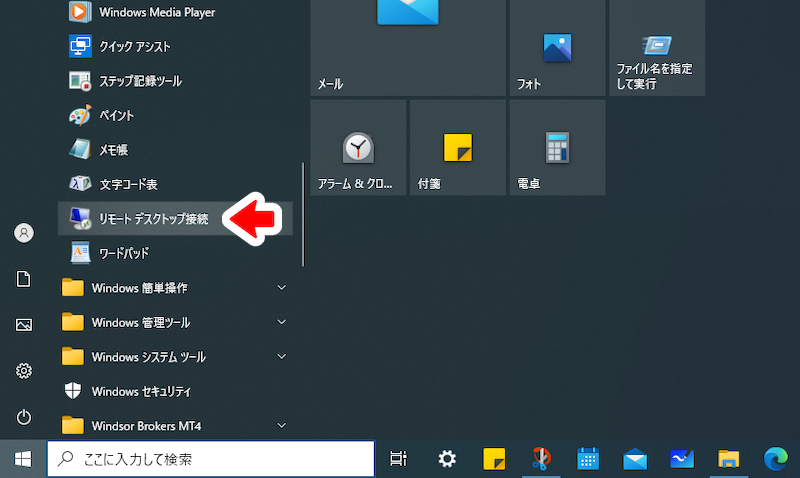Open the 電卓 tile
Image resolution: width=800 pixels, height=478 pixels.
click(x=557, y=147)
